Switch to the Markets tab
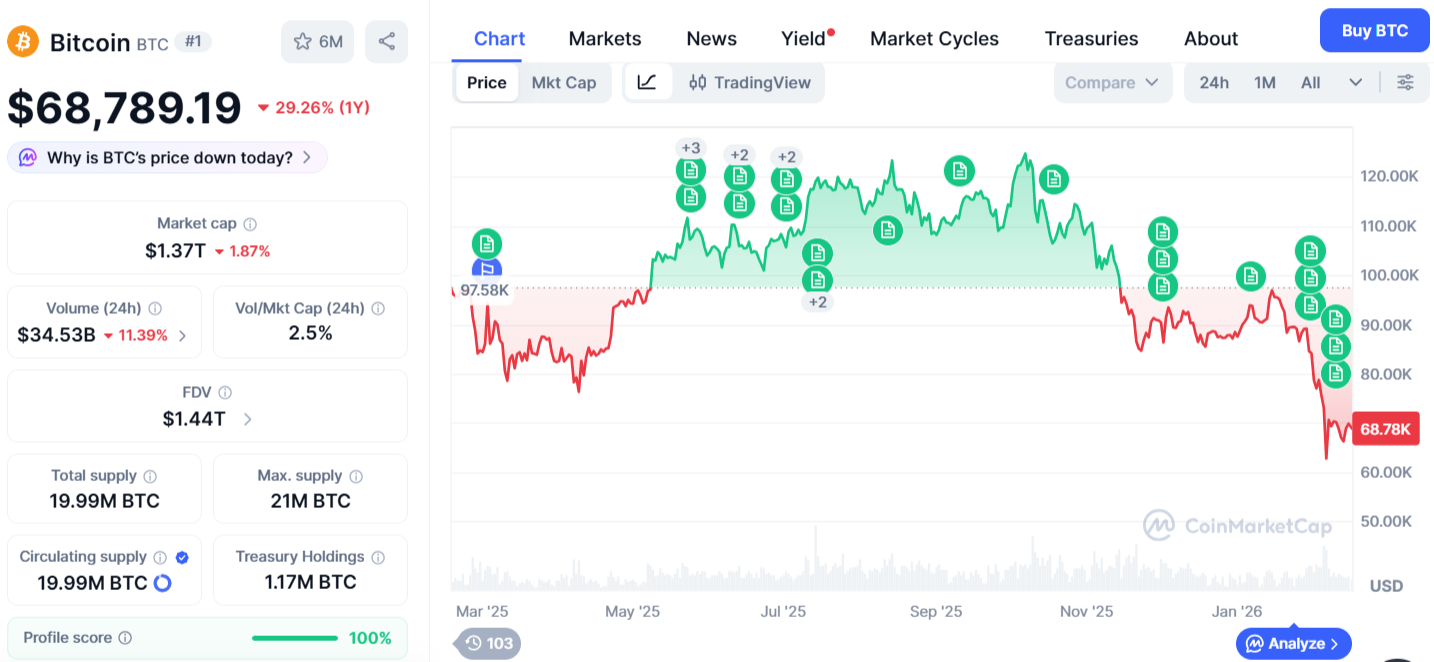This screenshot has width=1434, height=662. 604,38
